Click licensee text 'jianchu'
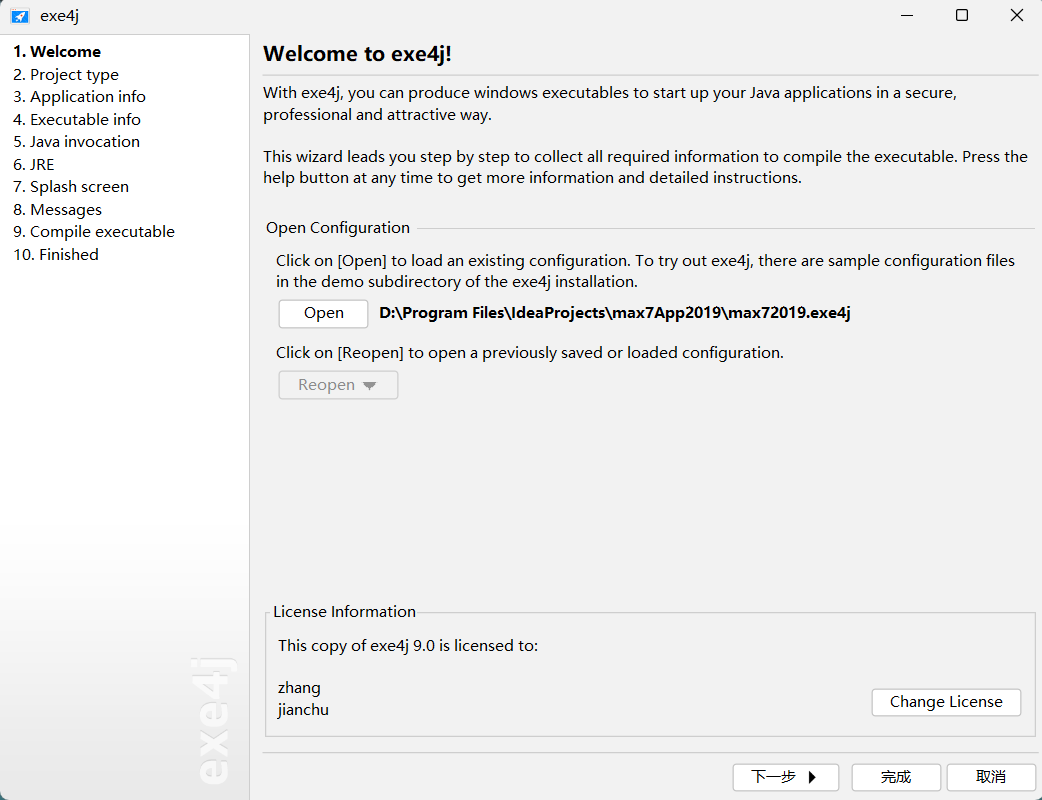Viewport: 1042px width, 800px height. click(x=303, y=710)
